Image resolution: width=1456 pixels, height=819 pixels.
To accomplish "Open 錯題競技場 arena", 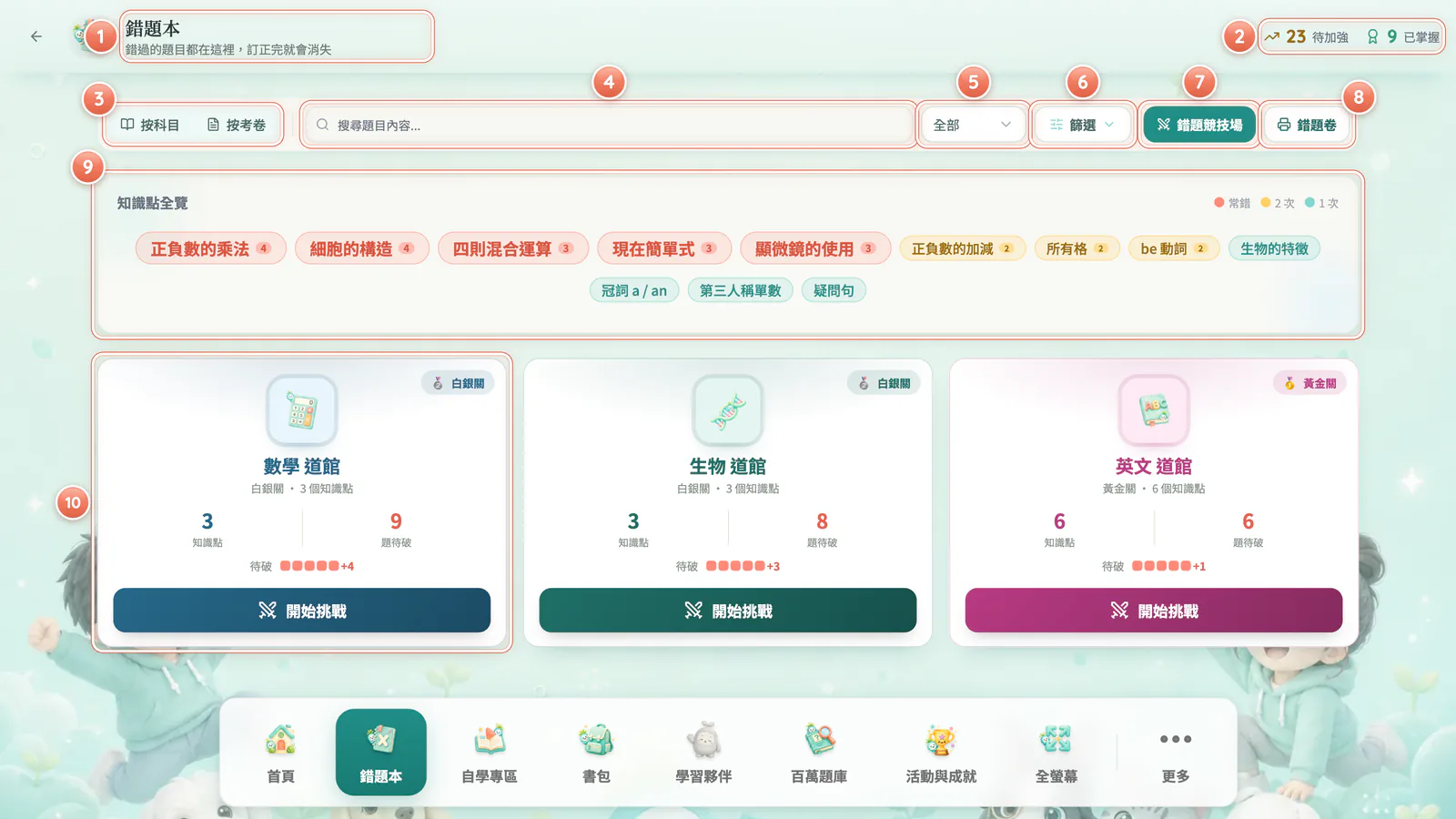I will click(x=1199, y=125).
